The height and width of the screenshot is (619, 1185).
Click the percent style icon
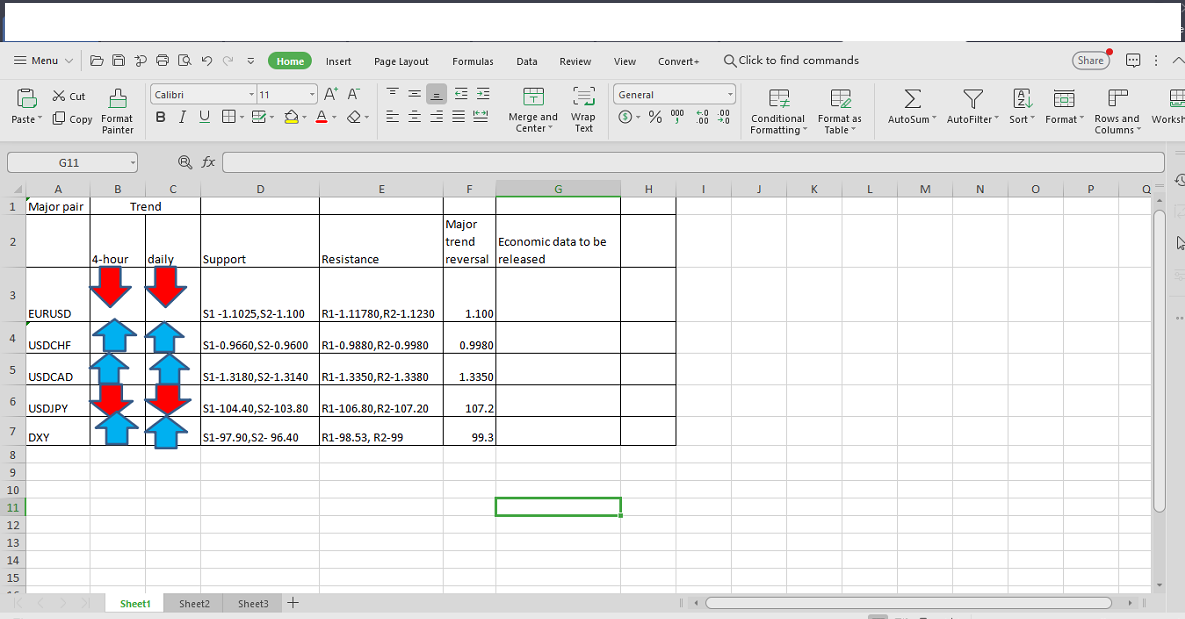click(x=655, y=117)
